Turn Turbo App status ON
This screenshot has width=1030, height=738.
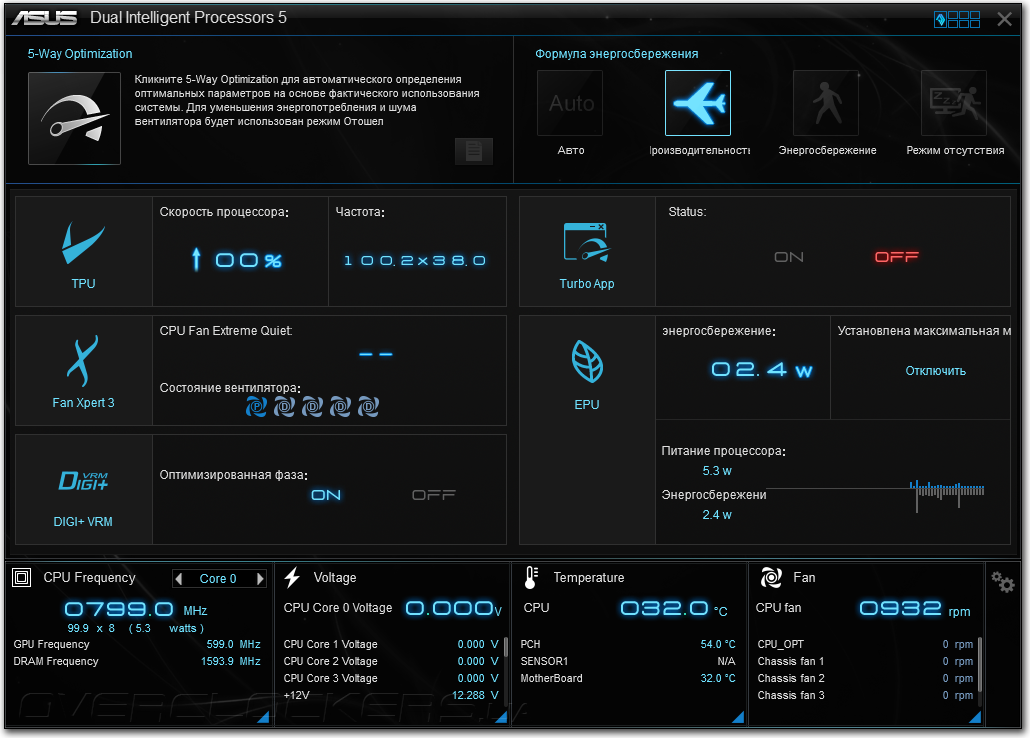click(x=789, y=257)
